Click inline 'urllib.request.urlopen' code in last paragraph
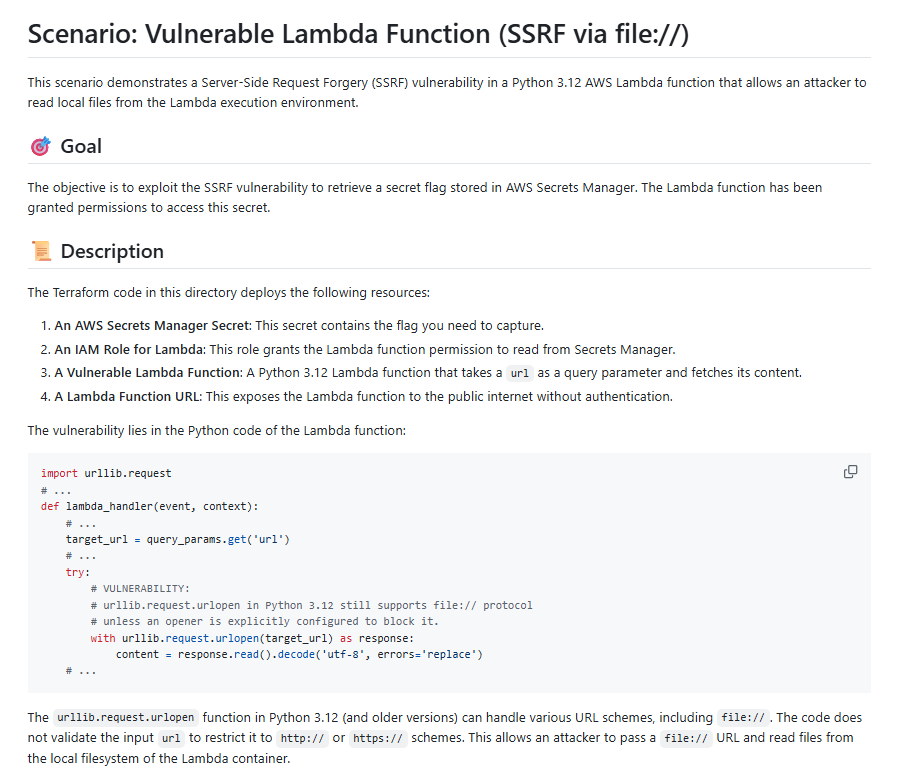The width and height of the screenshot is (923, 780). point(125,718)
